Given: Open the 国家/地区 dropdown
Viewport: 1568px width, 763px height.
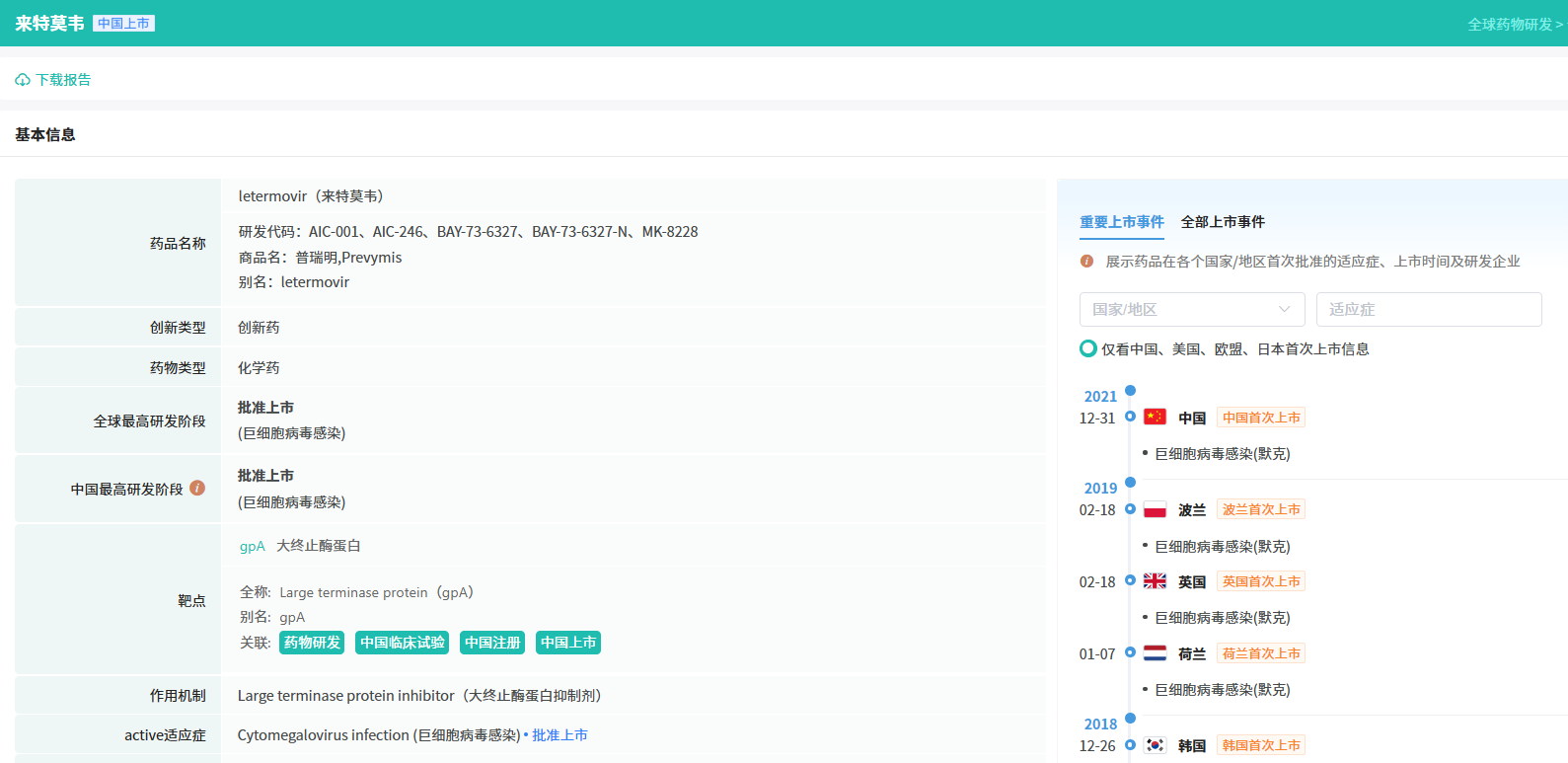Looking at the screenshot, I should pyautogui.click(x=1191, y=309).
